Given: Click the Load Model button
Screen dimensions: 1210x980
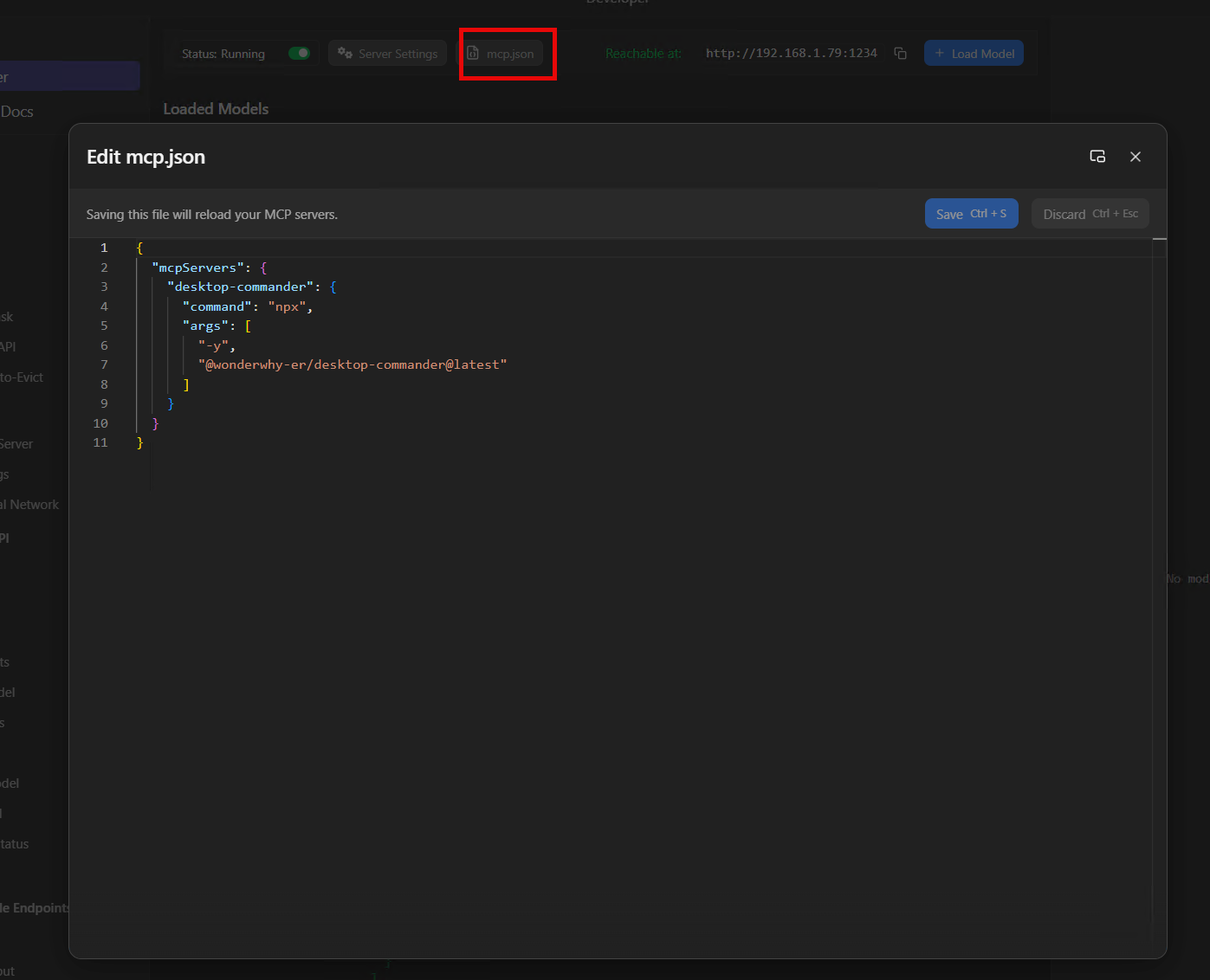Looking at the screenshot, I should pyautogui.click(x=974, y=54).
